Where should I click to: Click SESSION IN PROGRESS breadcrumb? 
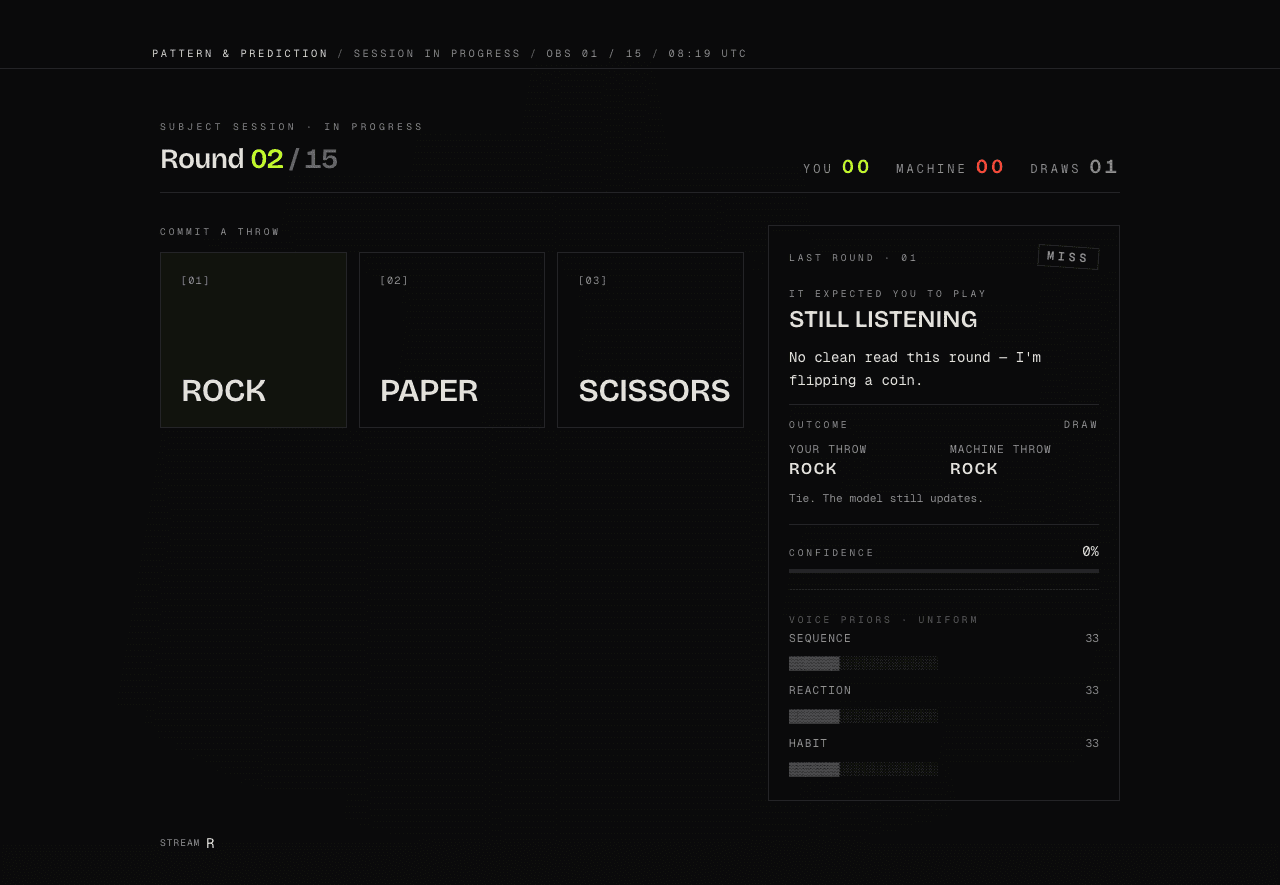pyautogui.click(x=437, y=54)
